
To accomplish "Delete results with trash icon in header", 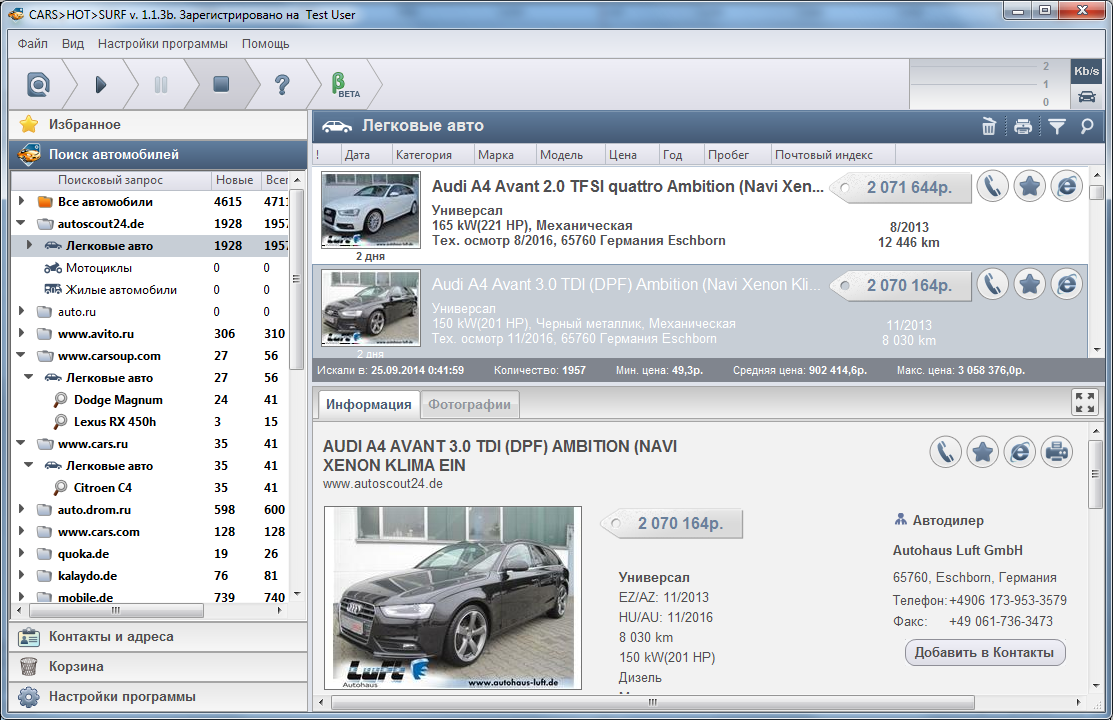I will (x=989, y=126).
